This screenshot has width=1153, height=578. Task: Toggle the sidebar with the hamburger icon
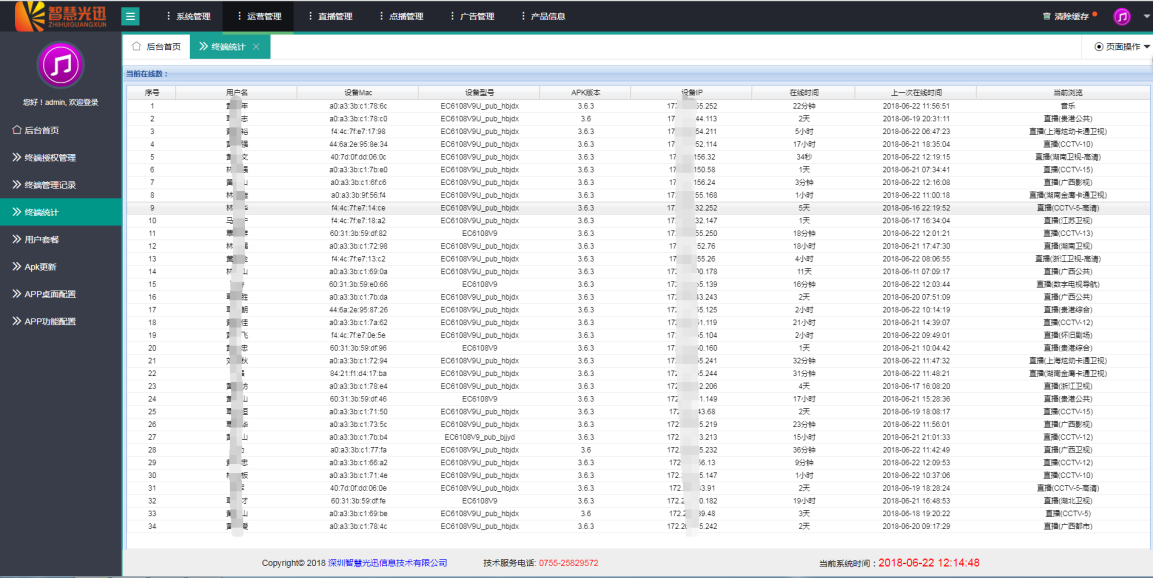pos(130,16)
